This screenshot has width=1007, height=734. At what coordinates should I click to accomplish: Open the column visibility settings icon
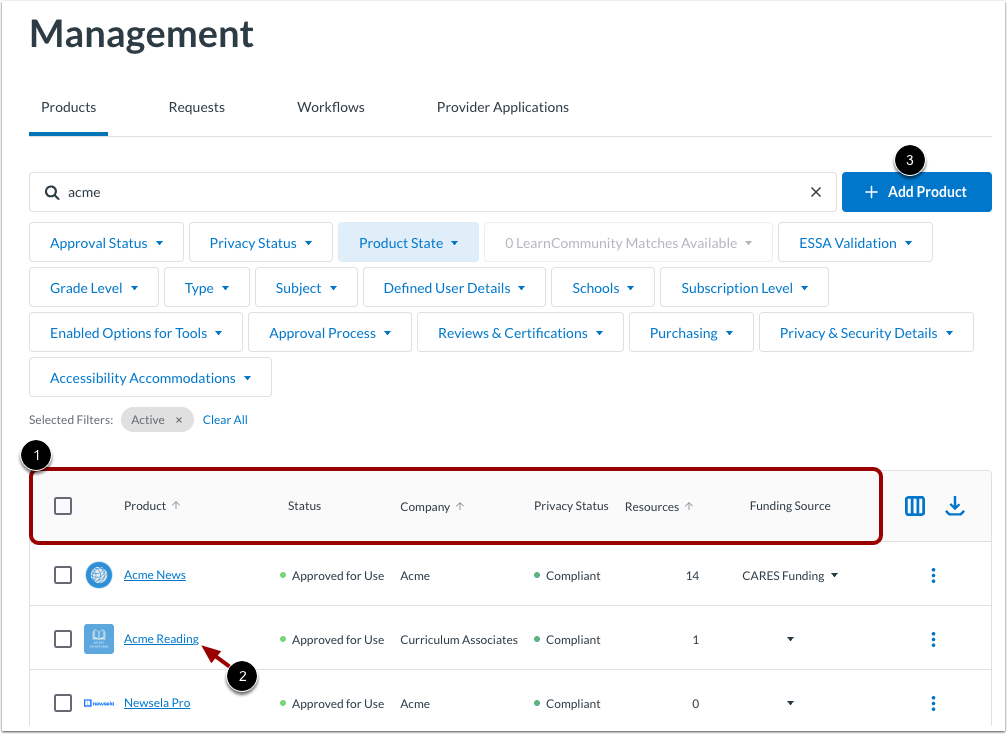pos(914,506)
